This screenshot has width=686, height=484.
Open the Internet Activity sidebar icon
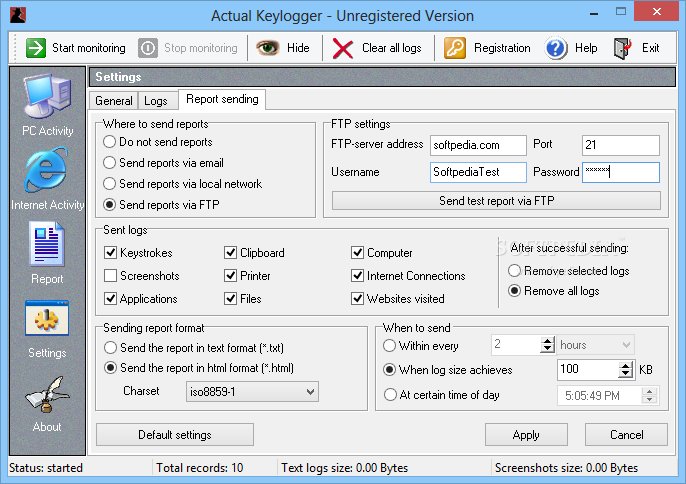tap(47, 170)
